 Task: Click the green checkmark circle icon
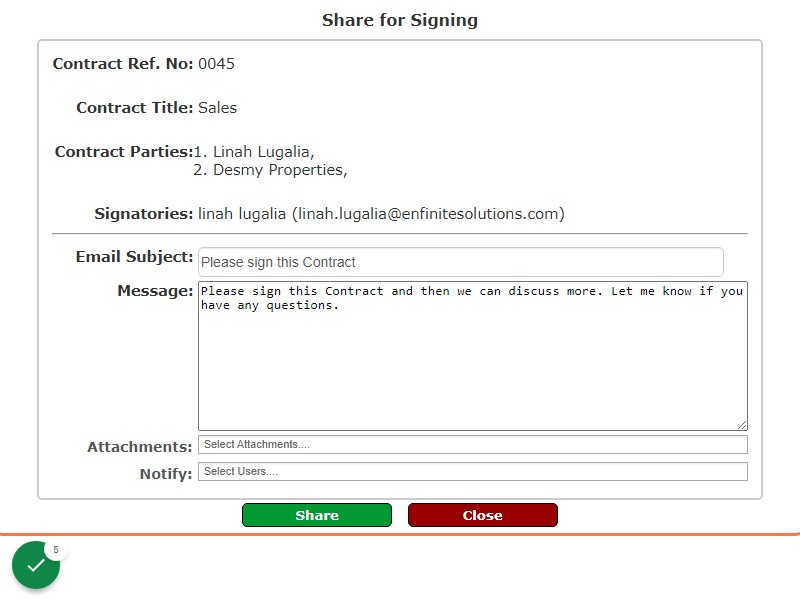point(36,565)
